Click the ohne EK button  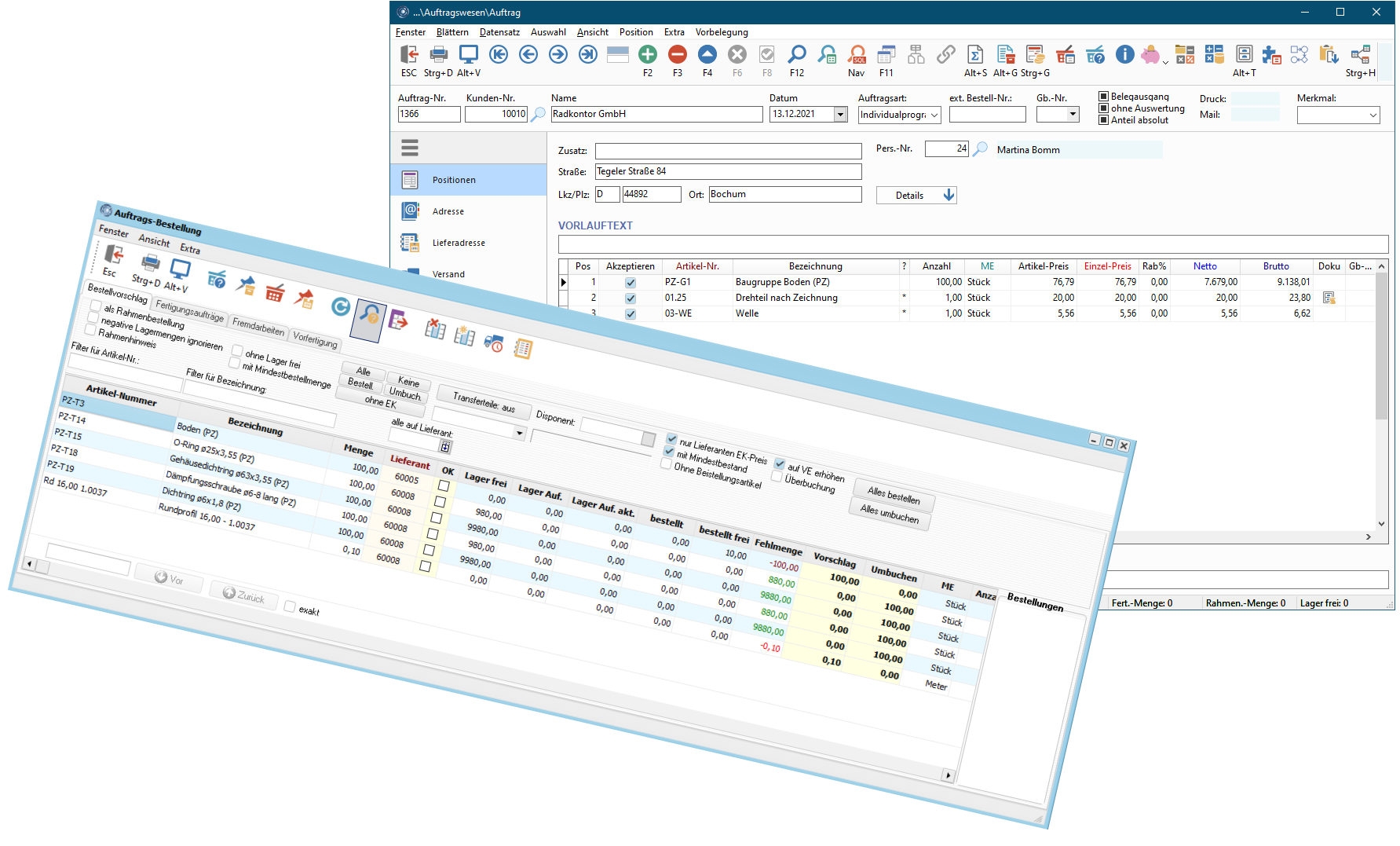(381, 402)
